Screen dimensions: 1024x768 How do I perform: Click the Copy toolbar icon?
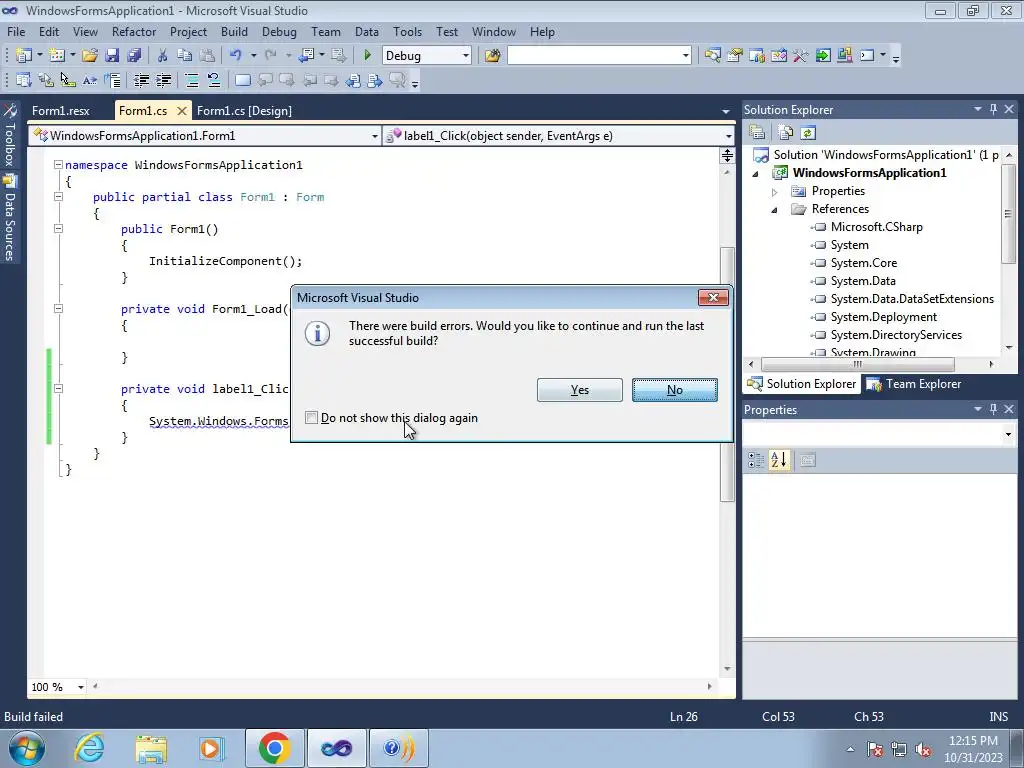coord(185,56)
